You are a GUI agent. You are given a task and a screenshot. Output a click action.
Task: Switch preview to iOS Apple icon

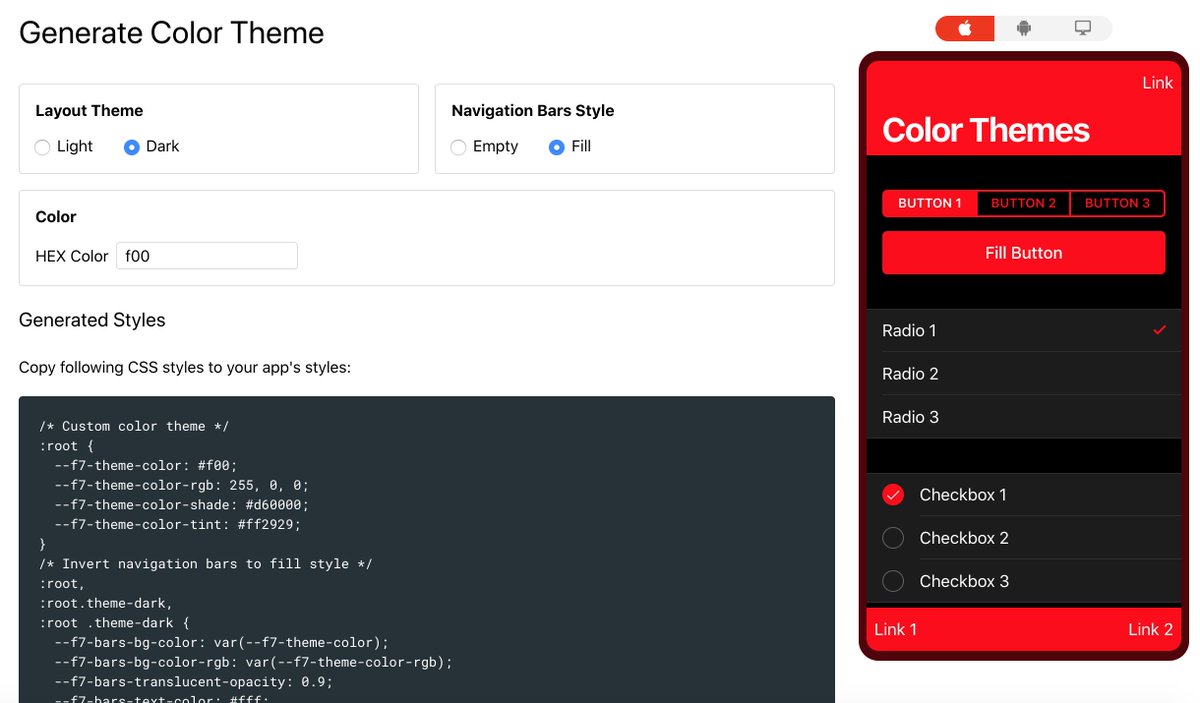(965, 28)
